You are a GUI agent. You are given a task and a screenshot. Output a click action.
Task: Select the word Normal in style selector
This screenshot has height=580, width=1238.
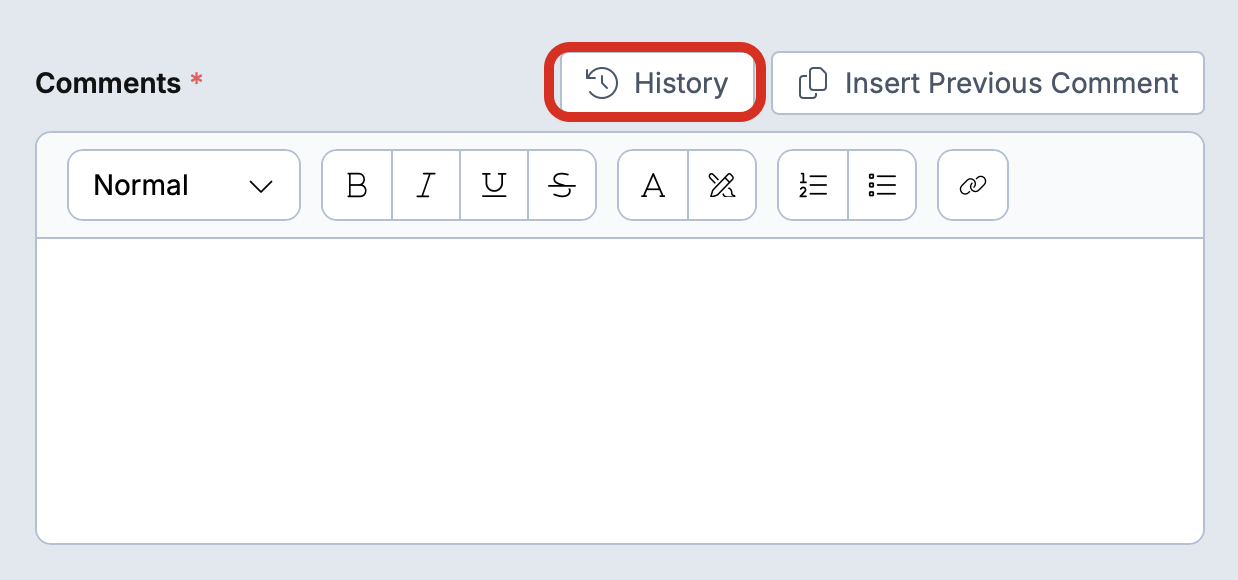[141, 185]
